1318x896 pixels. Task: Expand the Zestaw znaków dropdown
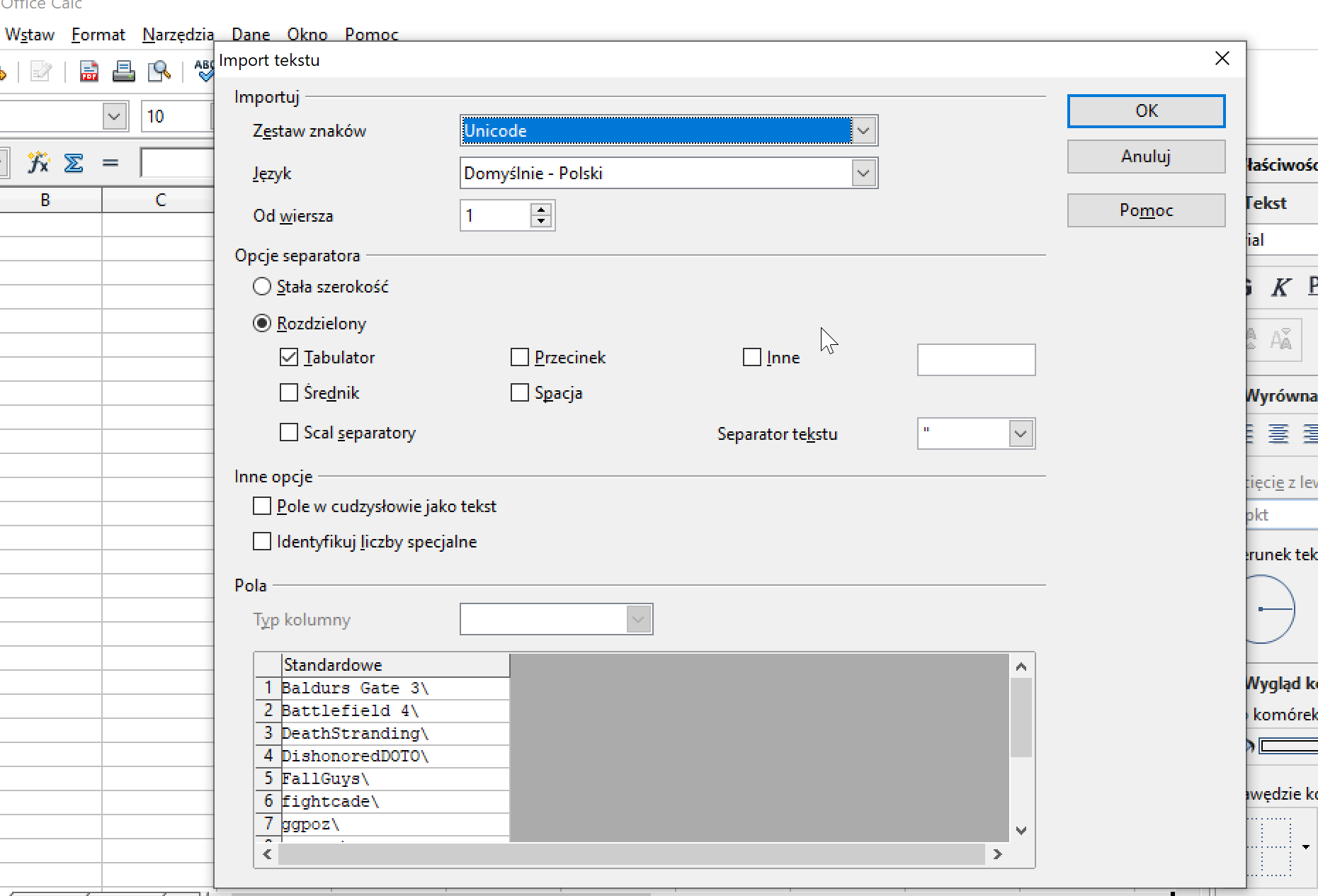pyautogui.click(x=863, y=131)
